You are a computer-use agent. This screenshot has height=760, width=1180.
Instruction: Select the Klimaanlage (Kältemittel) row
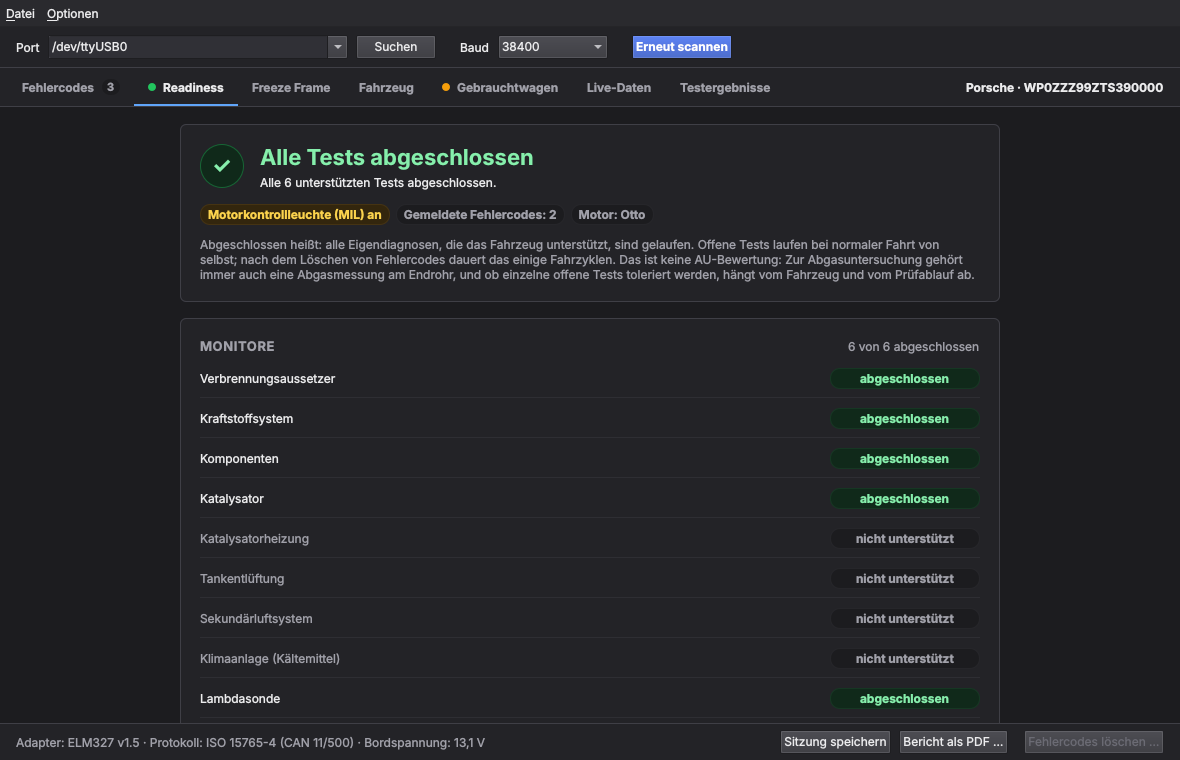[589, 658]
